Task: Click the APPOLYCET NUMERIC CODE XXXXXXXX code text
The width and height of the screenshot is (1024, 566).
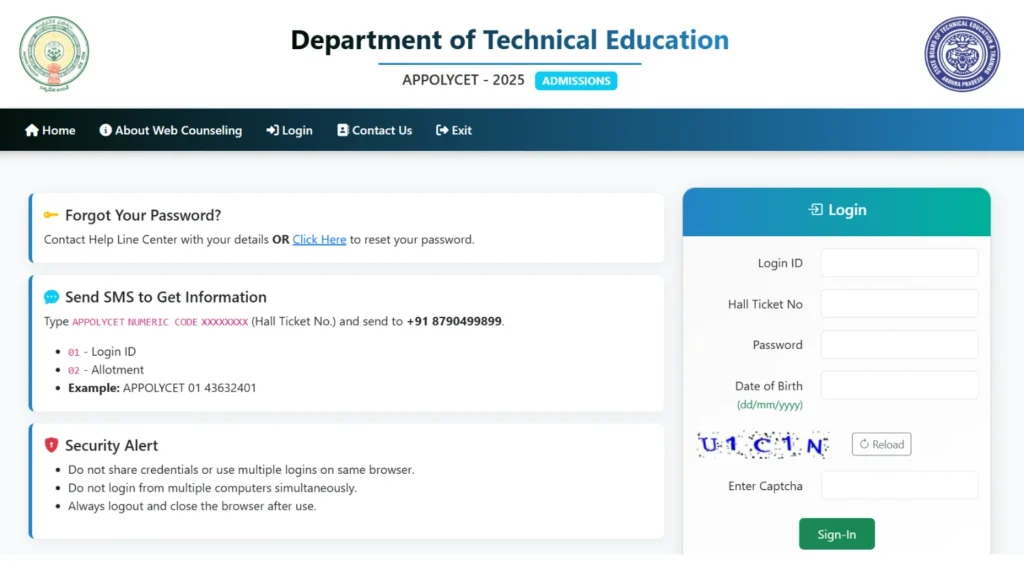Action: click(160, 322)
